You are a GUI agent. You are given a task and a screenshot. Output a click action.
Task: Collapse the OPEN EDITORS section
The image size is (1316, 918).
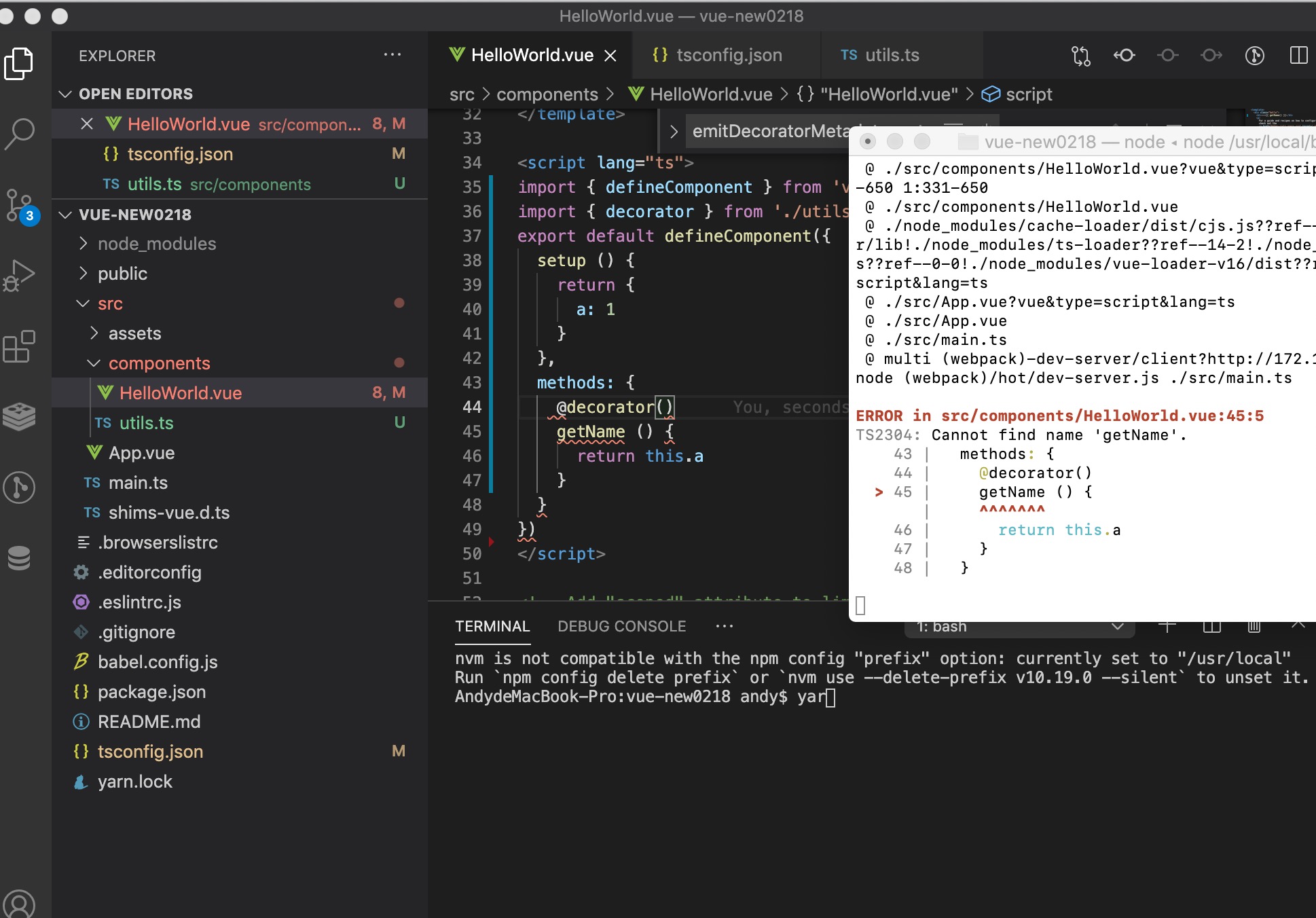(240, 94)
